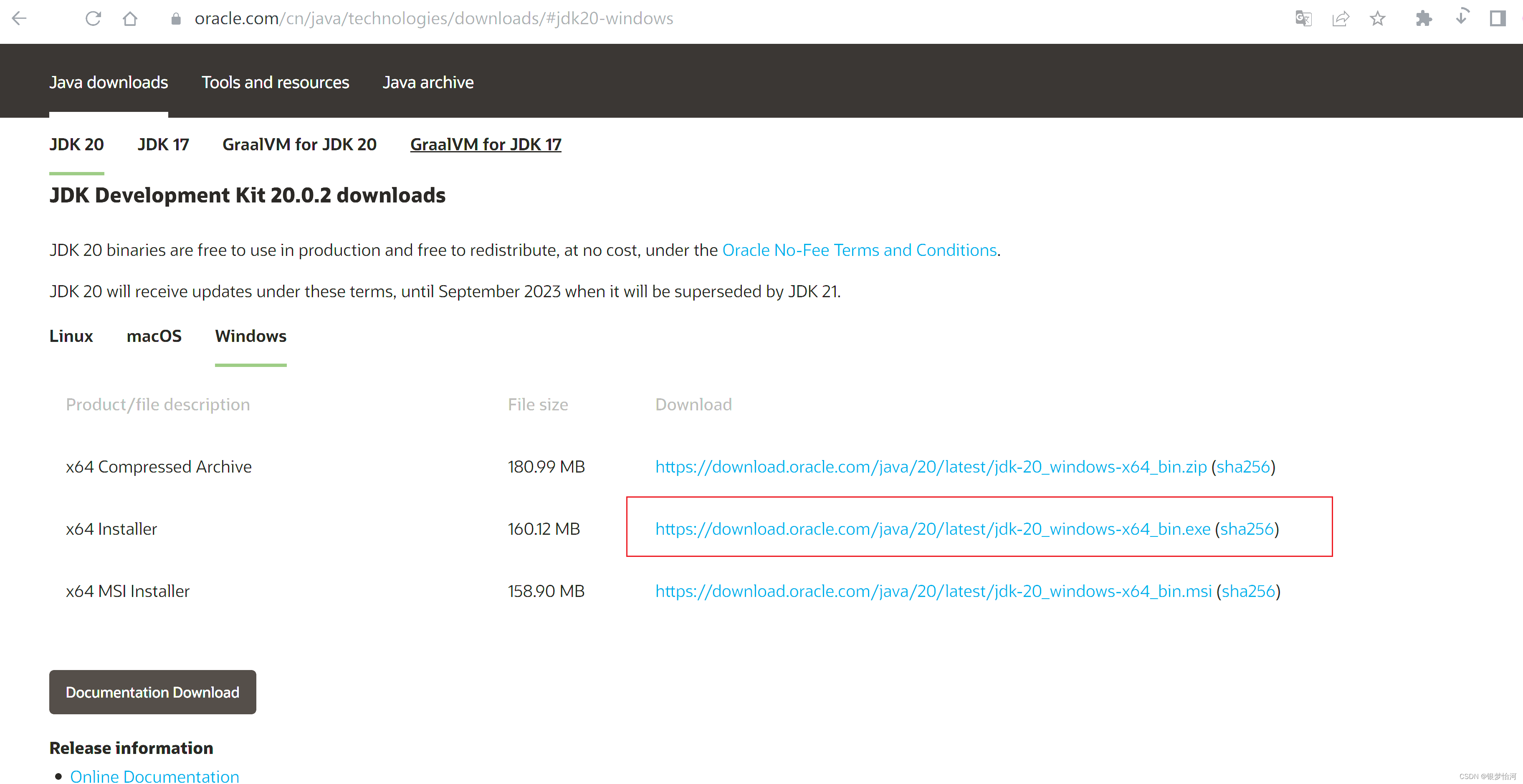Go to the browser home page
Image resolution: width=1523 pixels, height=784 pixels.
click(x=130, y=18)
